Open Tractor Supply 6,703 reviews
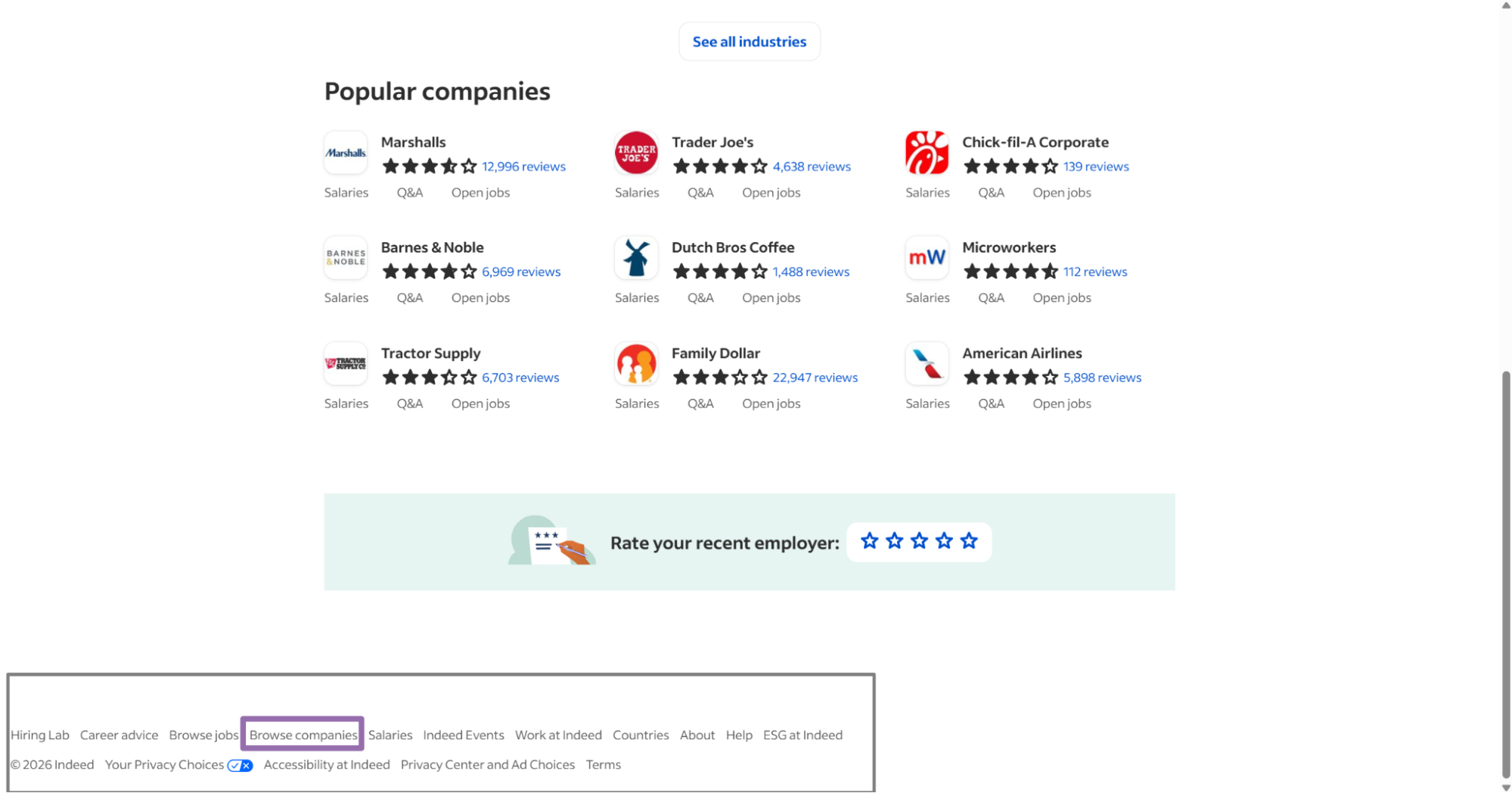1512x793 pixels. pyautogui.click(x=520, y=378)
